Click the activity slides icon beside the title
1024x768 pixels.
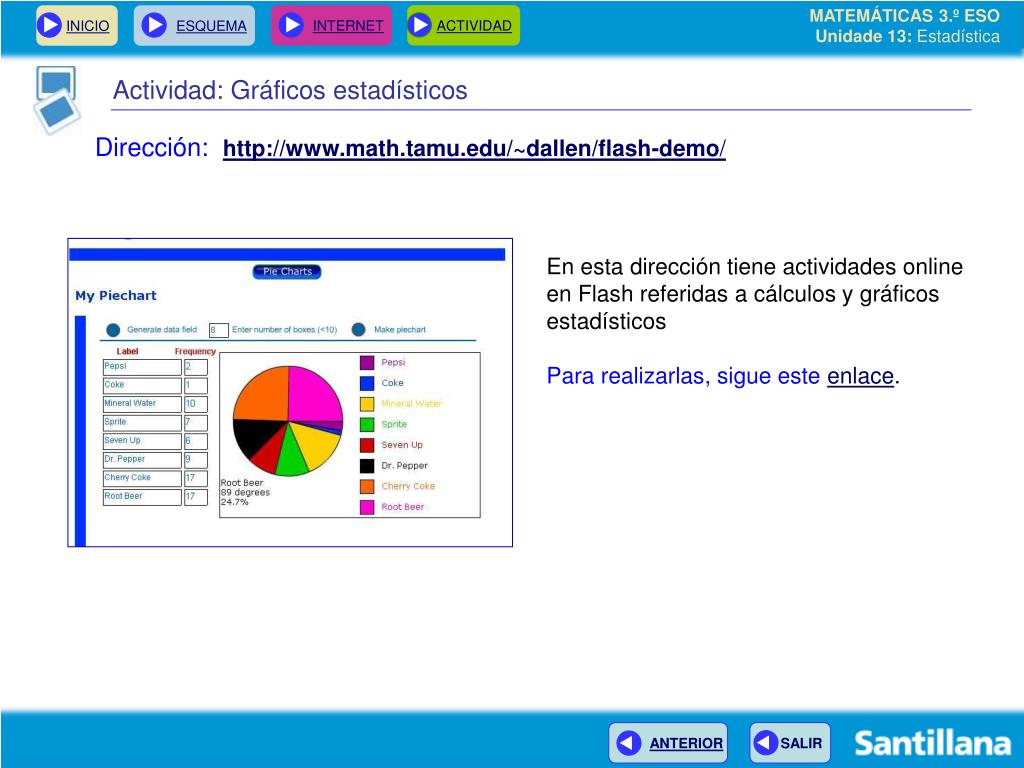(56, 99)
